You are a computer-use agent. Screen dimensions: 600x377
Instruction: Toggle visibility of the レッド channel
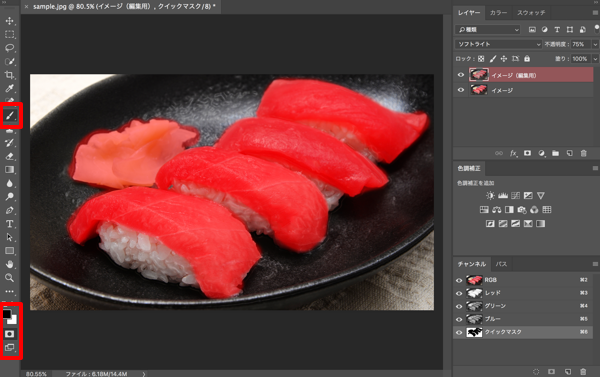459,293
